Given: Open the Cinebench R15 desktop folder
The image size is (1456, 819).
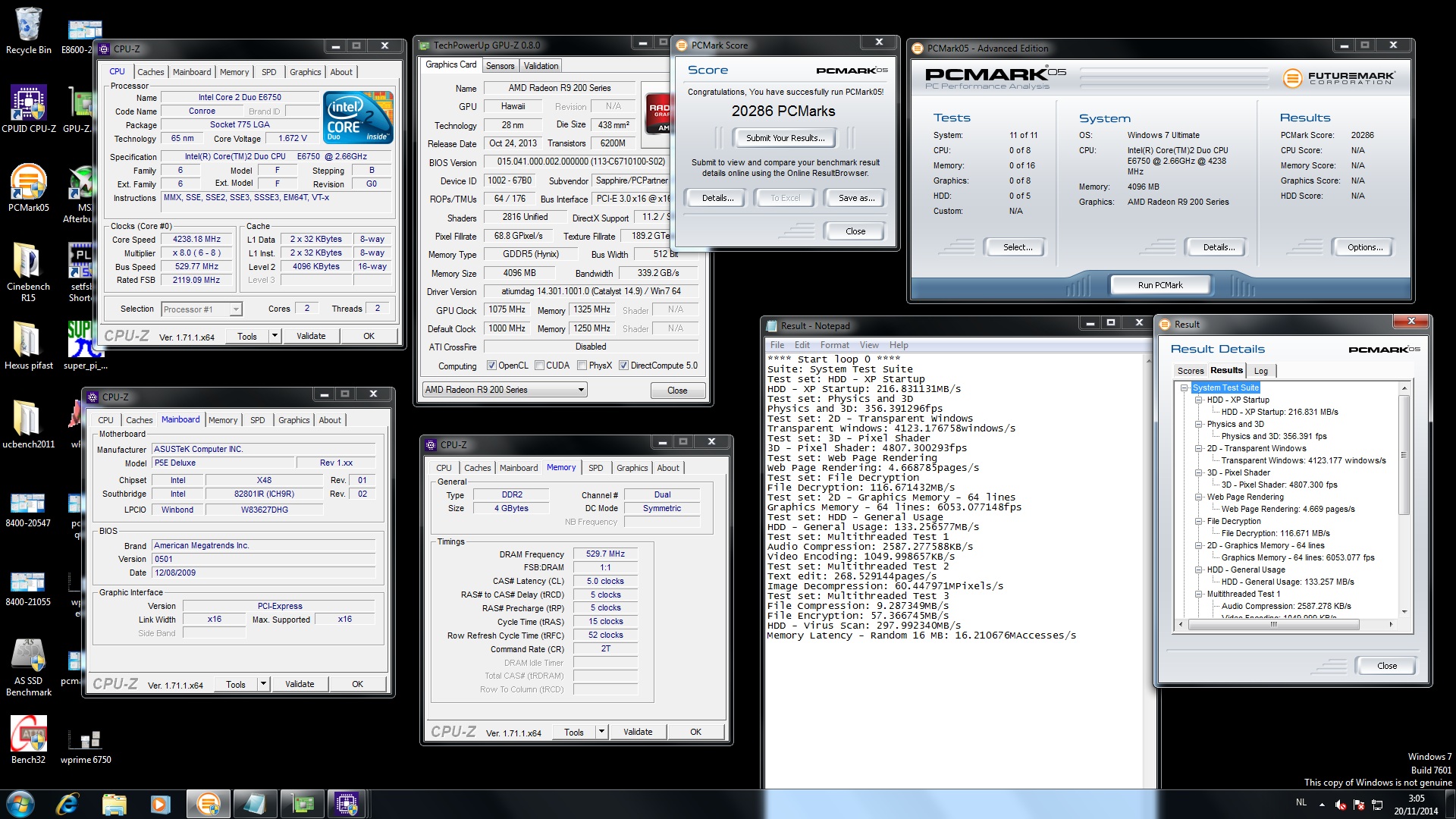Looking at the screenshot, I should pyautogui.click(x=28, y=271).
